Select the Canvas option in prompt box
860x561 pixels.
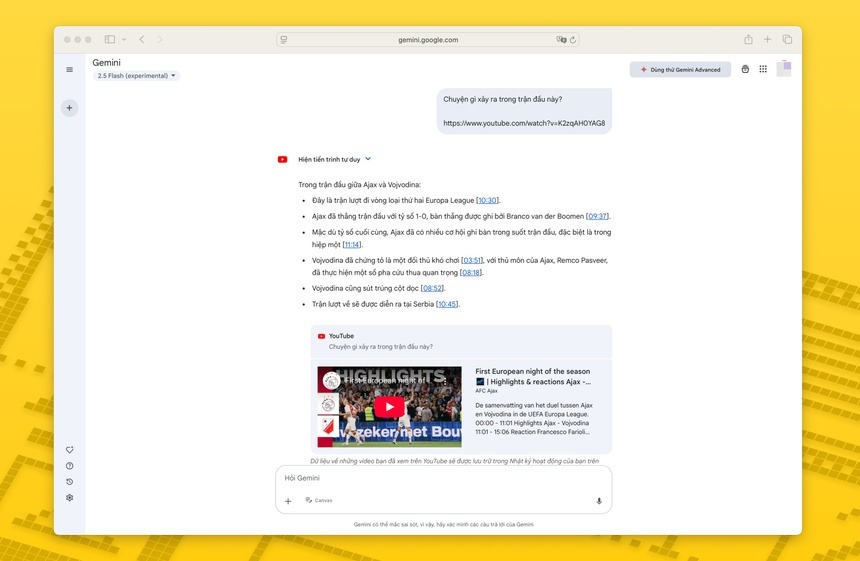pyautogui.click(x=319, y=500)
